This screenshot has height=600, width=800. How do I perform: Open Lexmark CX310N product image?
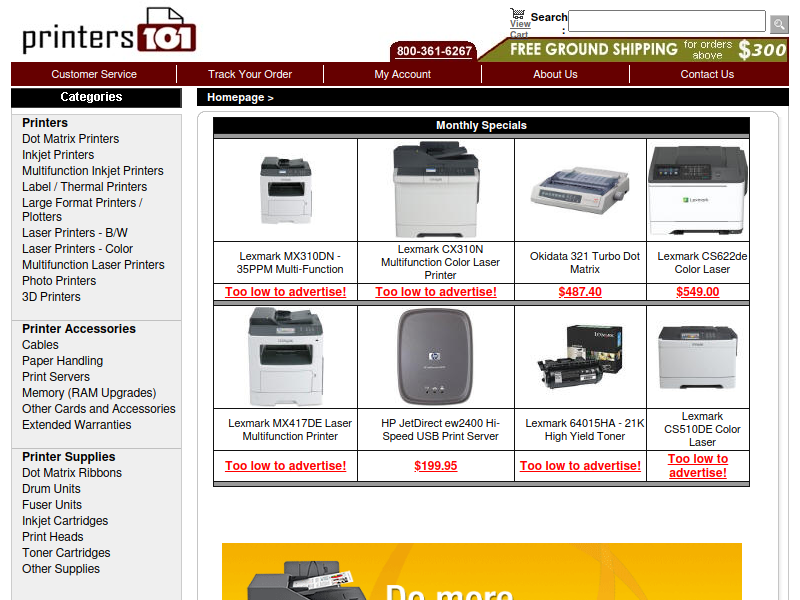coord(436,190)
